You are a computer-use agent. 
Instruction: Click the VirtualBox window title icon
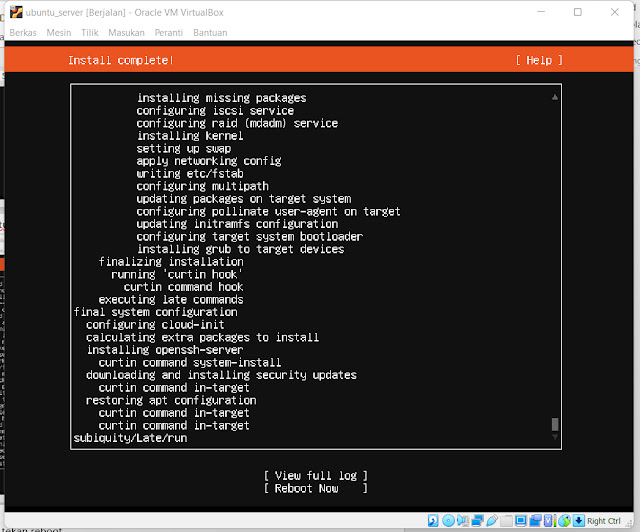pos(16,12)
